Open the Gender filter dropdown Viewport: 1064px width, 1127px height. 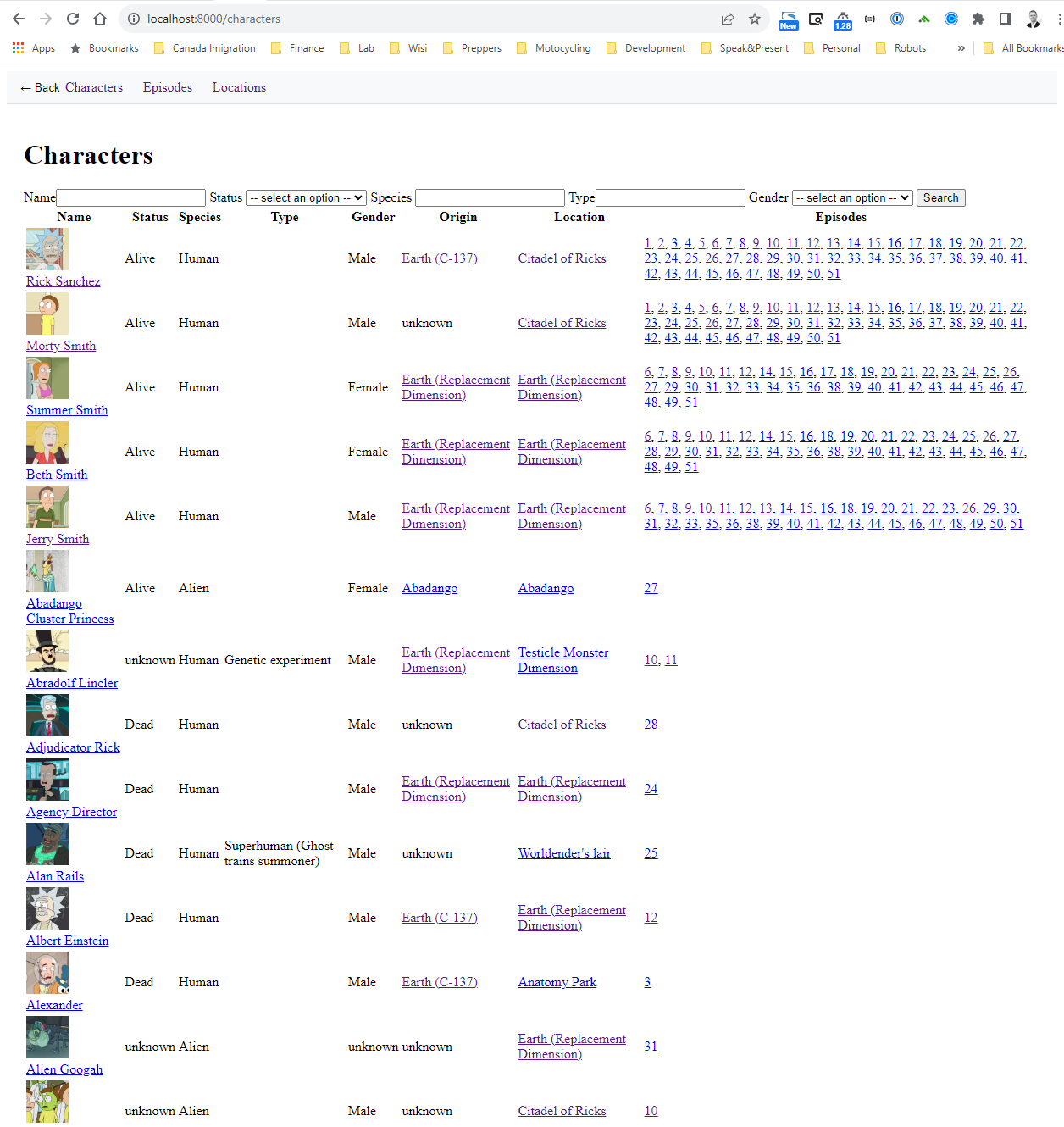(x=852, y=197)
